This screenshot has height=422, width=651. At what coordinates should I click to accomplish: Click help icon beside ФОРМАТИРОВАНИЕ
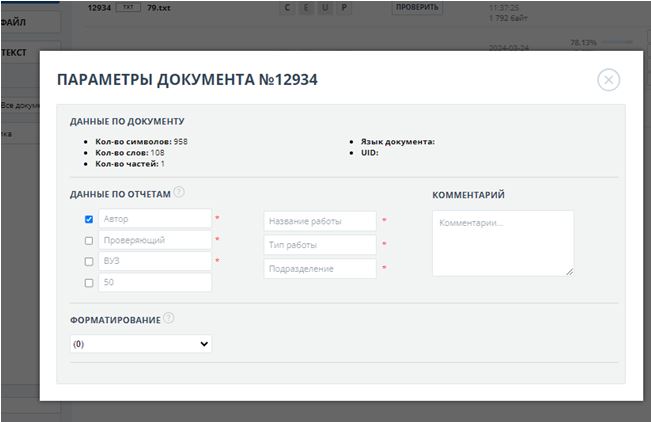pyautogui.click(x=169, y=318)
